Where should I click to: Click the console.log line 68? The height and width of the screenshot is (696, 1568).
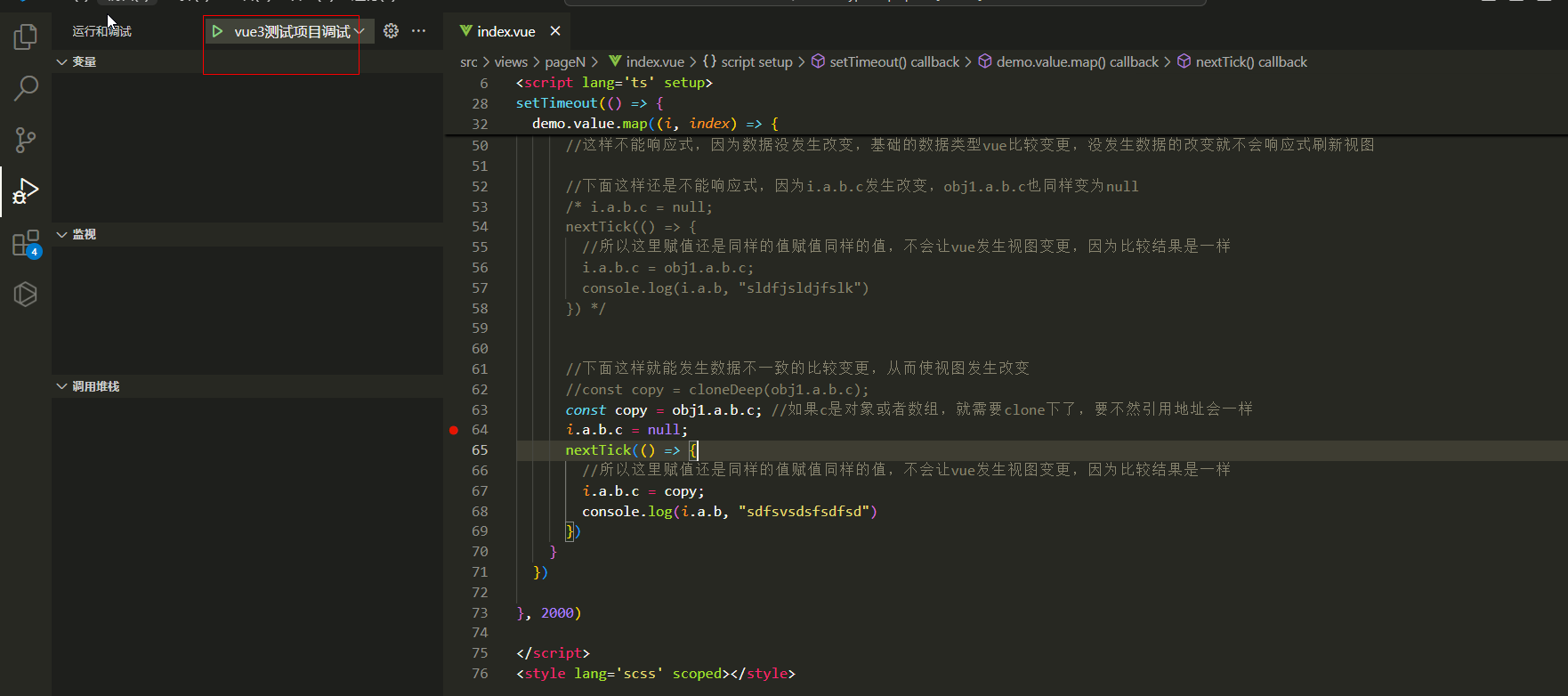pyautogui.click(x=730, y=512)
